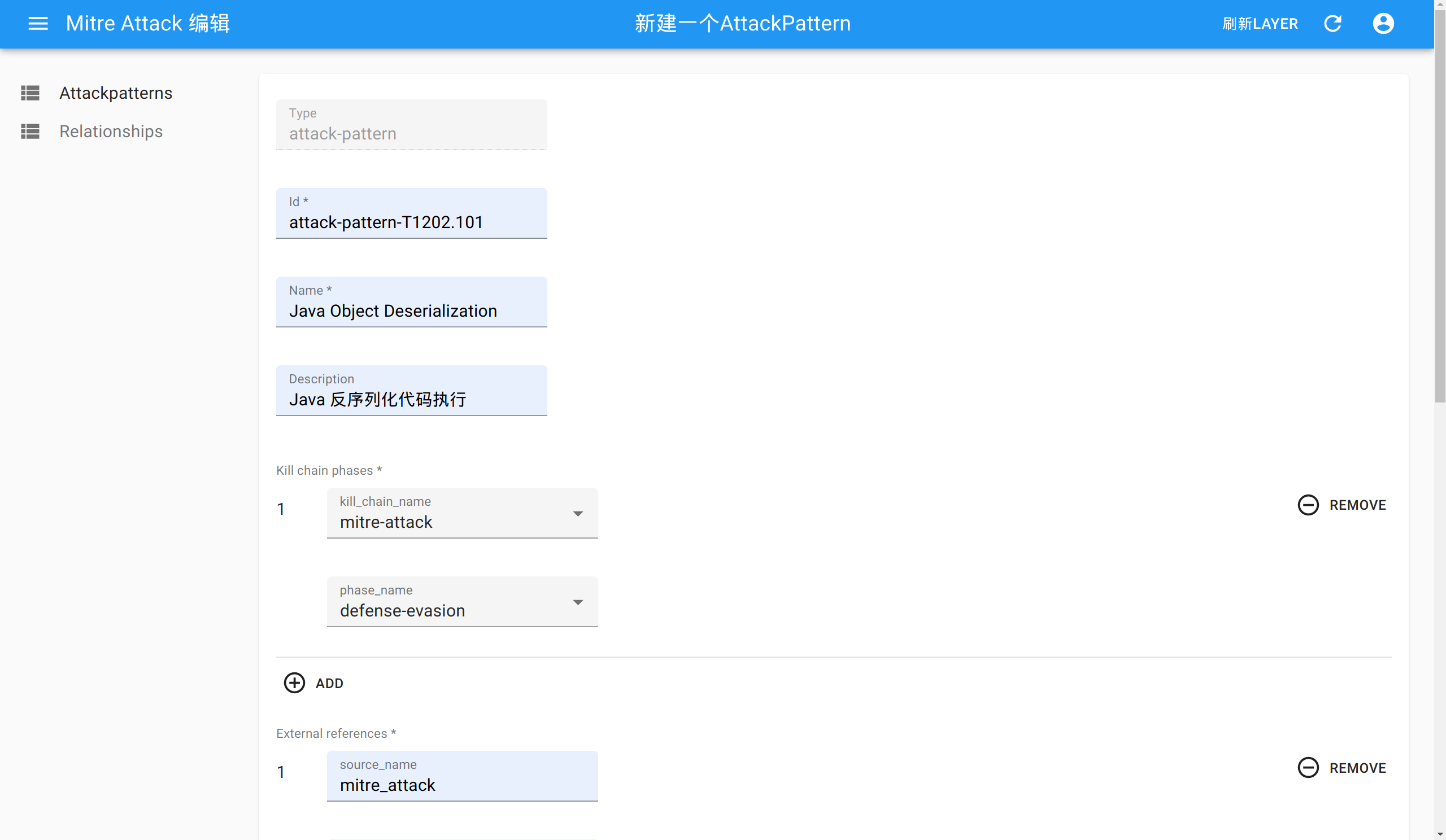
Task: Click the ADD text under kill chain phases
Action: point(329,684)
